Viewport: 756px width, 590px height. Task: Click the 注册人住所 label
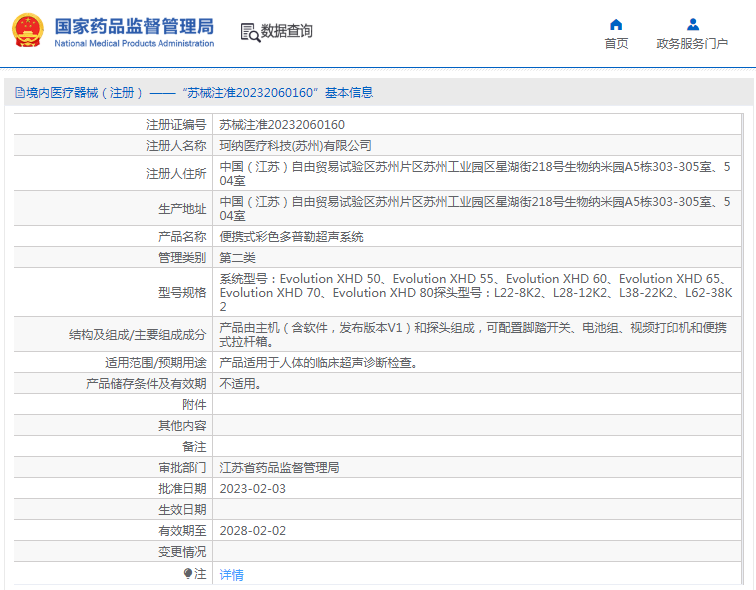coord(176,174)
